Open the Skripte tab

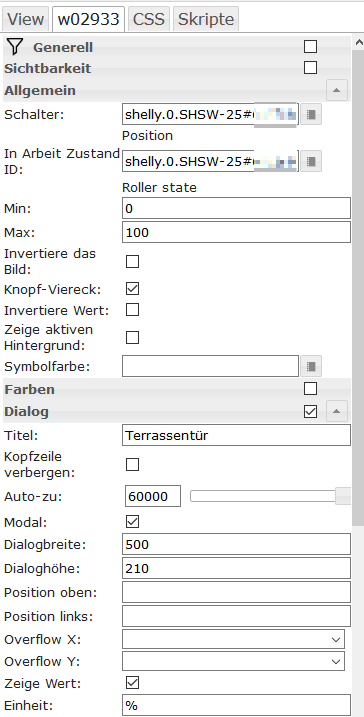[206, 19]
